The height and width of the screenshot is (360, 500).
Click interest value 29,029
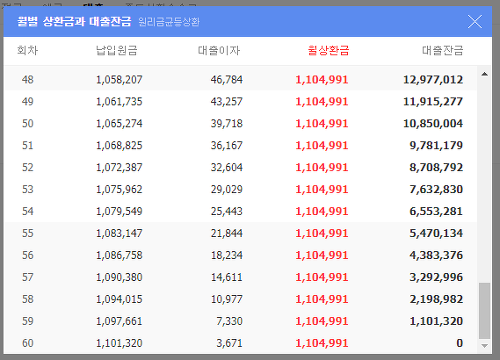click(x=227, y=189)
